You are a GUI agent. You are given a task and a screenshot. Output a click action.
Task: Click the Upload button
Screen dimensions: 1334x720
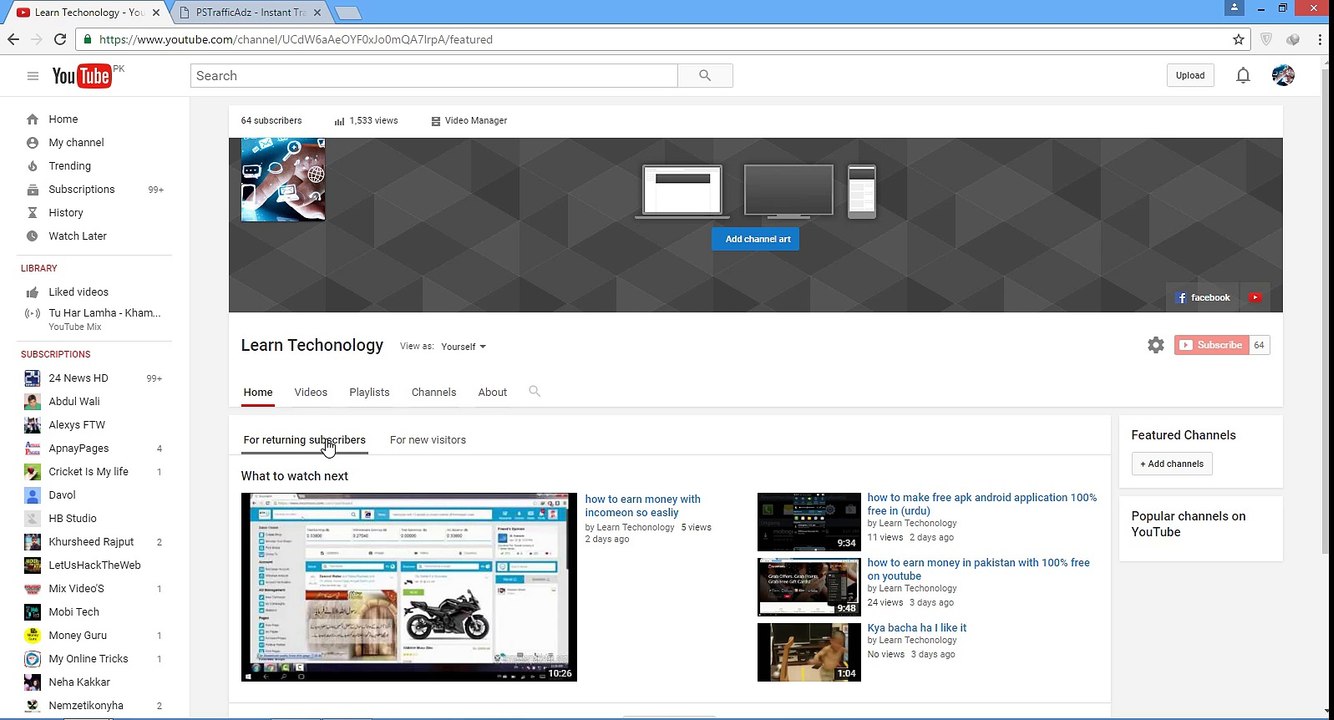point(1190,76)
